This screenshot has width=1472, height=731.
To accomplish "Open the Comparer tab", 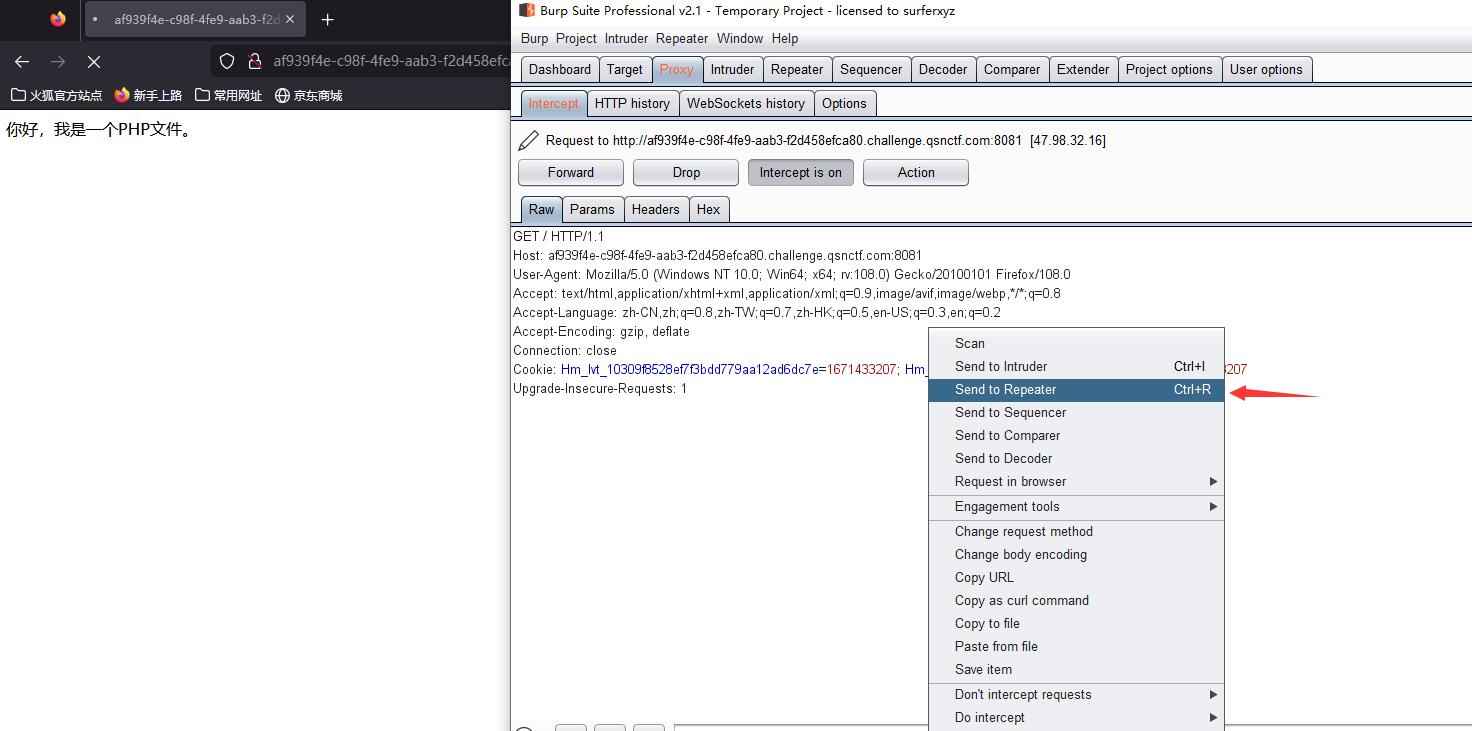I will coord(1012,69).
